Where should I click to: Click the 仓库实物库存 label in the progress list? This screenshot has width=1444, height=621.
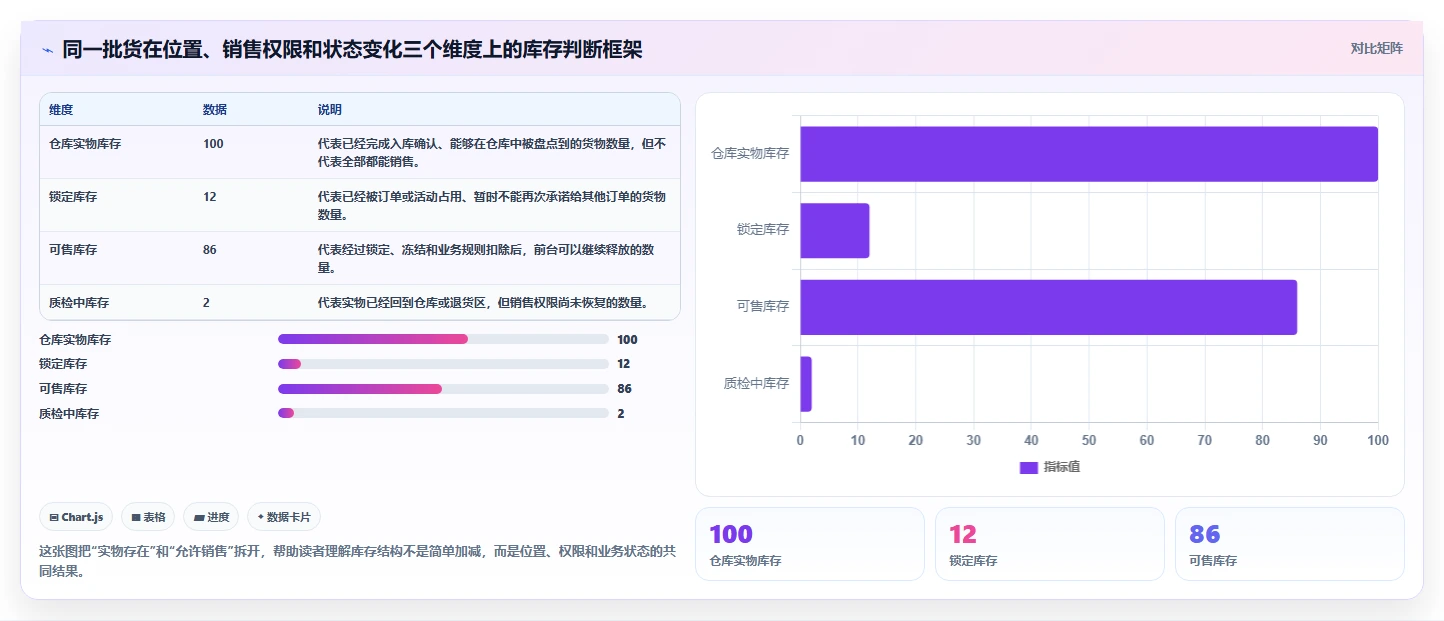[75, 340]
